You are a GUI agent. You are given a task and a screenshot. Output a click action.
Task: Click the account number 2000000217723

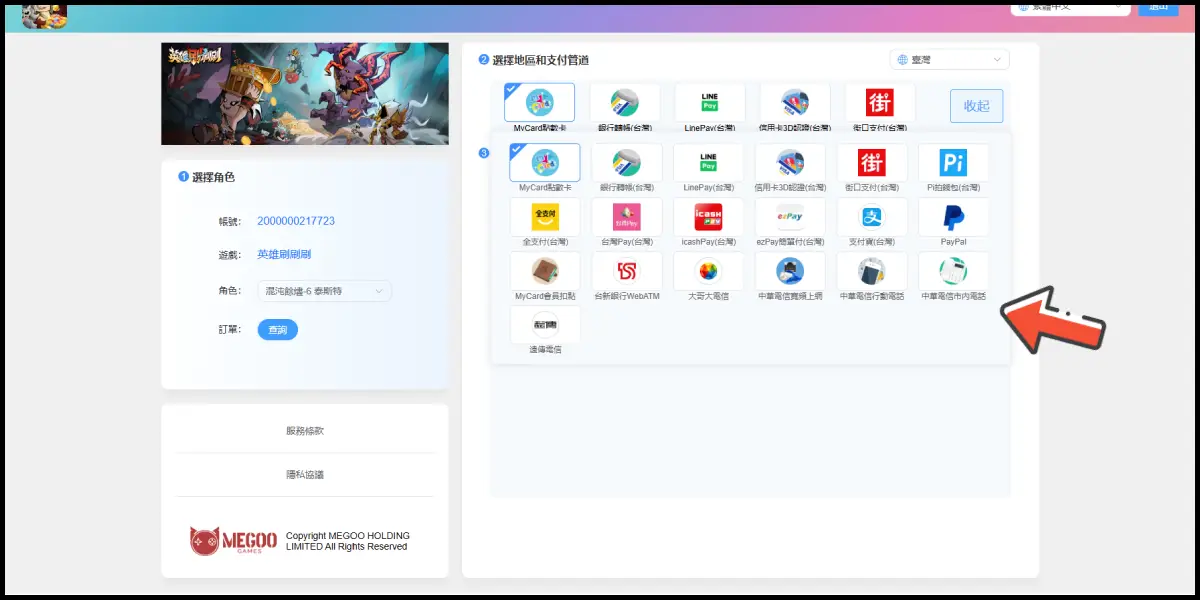point(296,221)
